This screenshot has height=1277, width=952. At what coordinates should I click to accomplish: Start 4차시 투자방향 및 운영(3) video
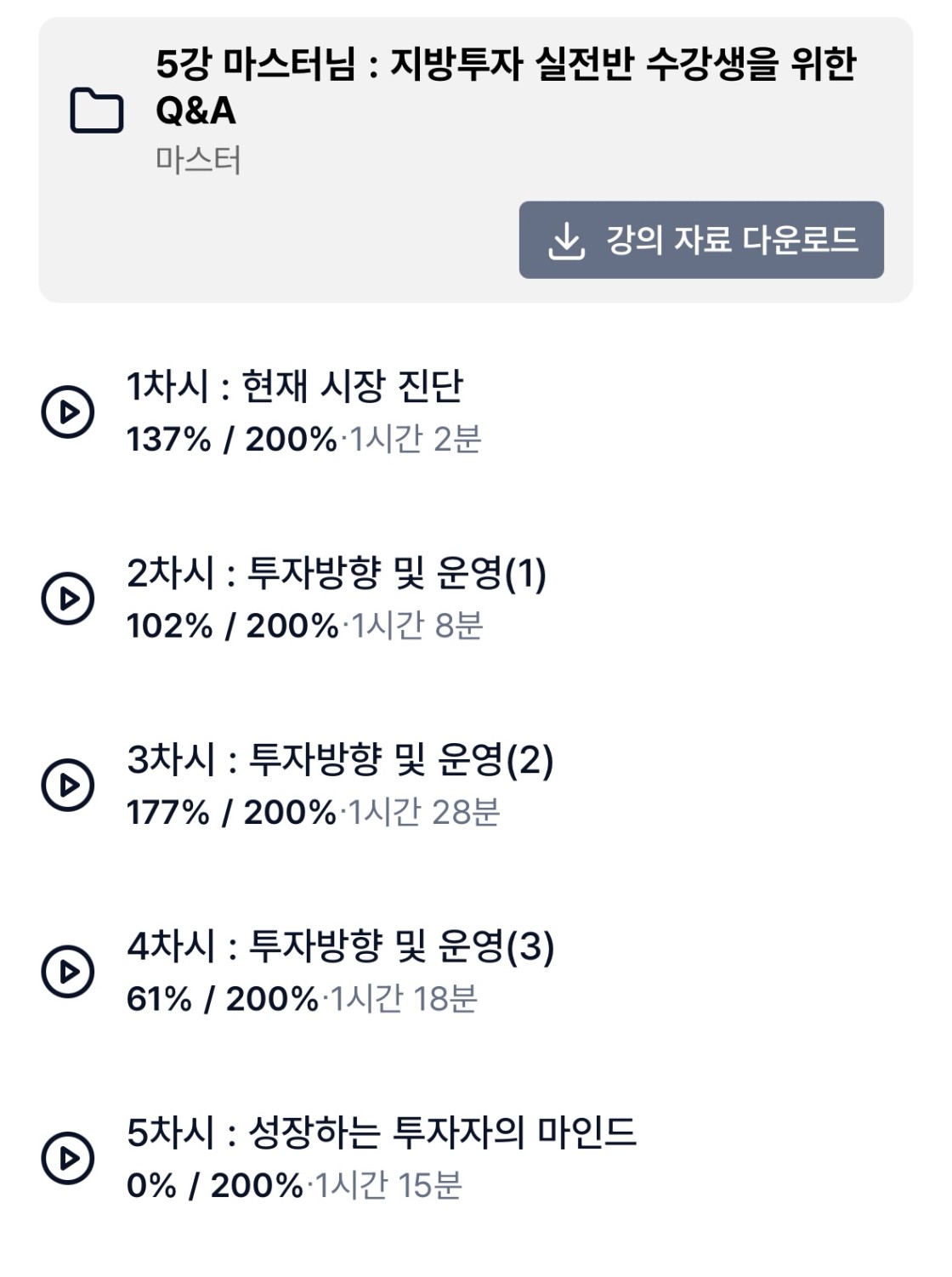coord(68,971)
